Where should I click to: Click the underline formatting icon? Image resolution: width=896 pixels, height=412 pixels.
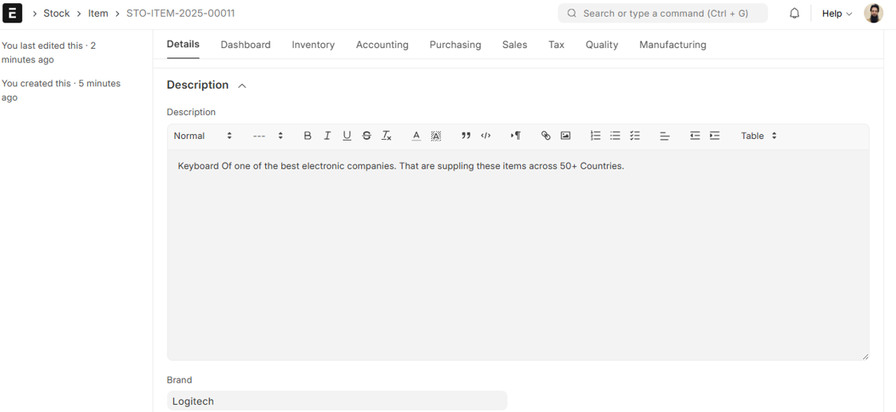coord(347,136)
